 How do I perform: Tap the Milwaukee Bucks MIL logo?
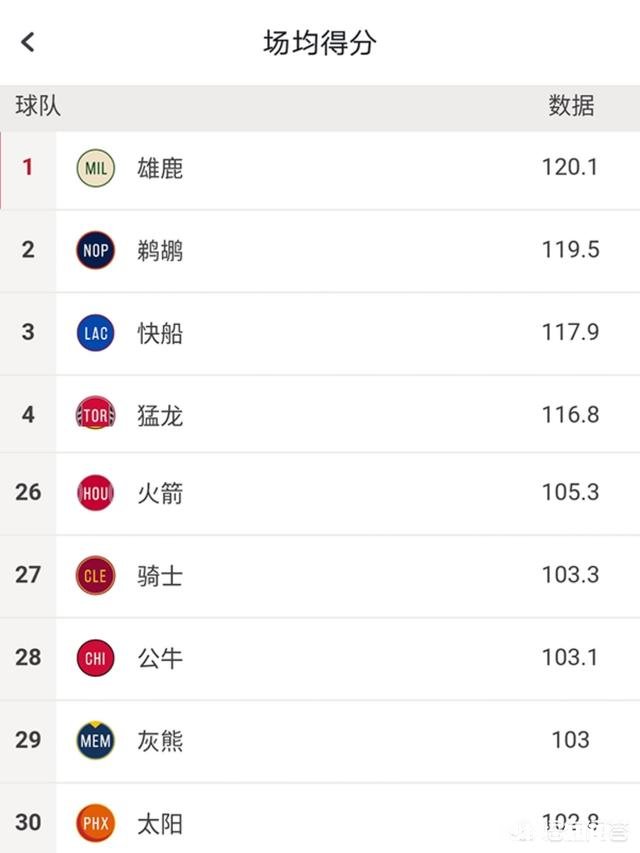tap(94, 168)
